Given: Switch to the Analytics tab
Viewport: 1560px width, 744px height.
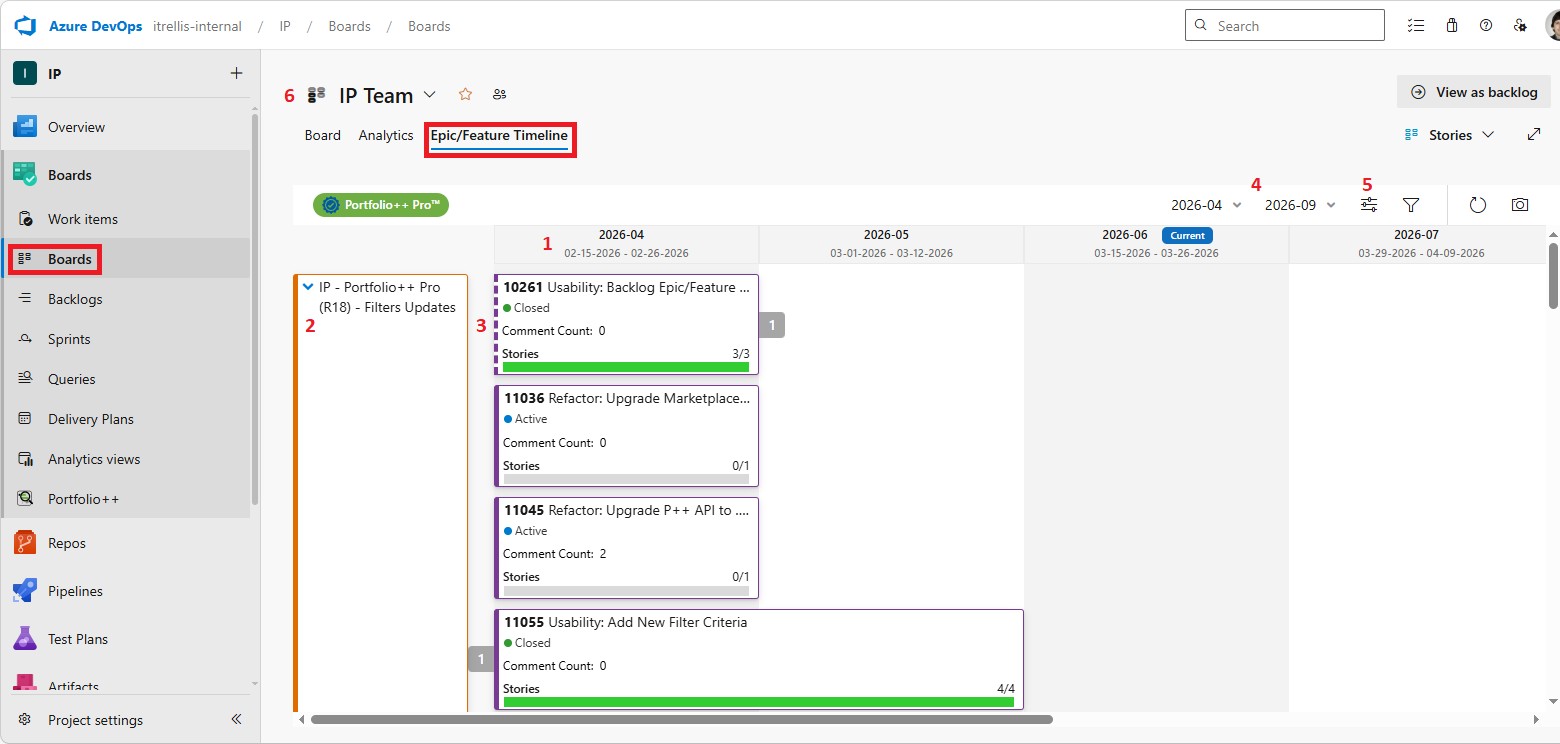Looking at the screenshot, I should 386,135.
